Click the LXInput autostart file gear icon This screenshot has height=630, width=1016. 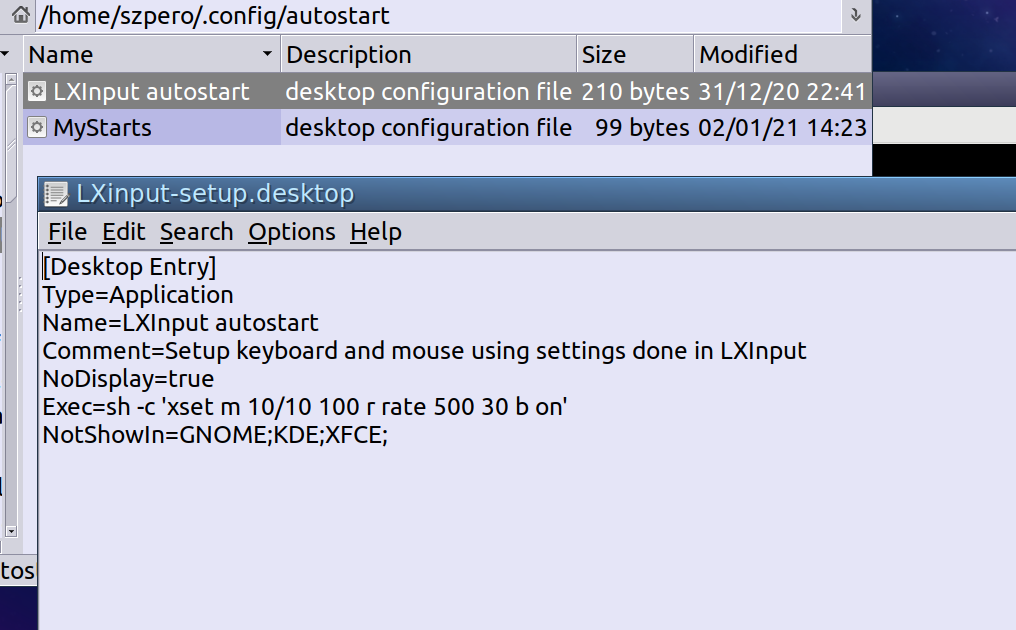pyautogui.click(x=37, y=91)
